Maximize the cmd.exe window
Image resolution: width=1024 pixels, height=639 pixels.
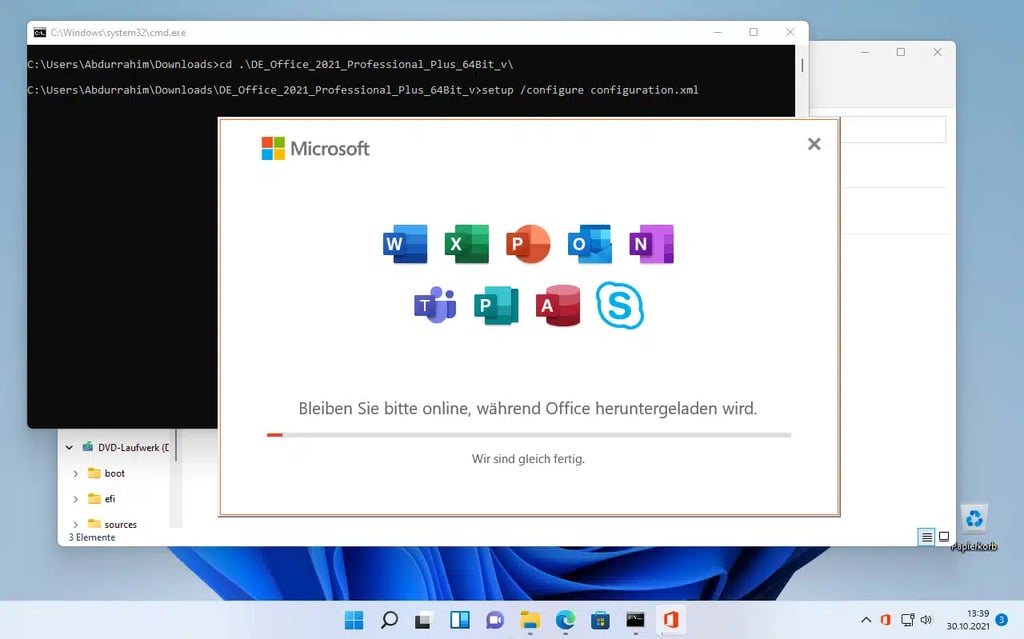coord(754,32)
